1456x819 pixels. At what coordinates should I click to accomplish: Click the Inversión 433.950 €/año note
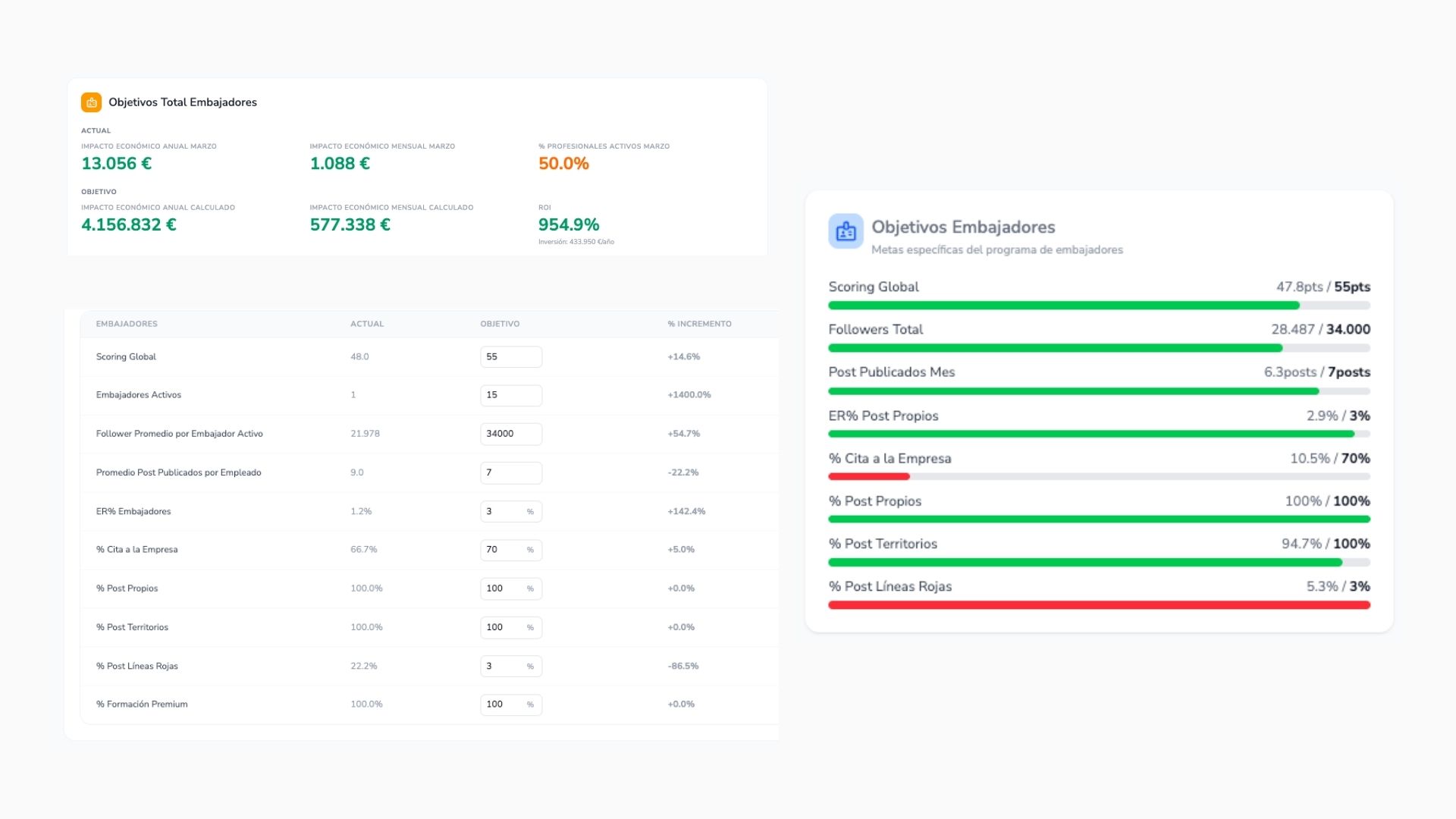pos(576,242)
